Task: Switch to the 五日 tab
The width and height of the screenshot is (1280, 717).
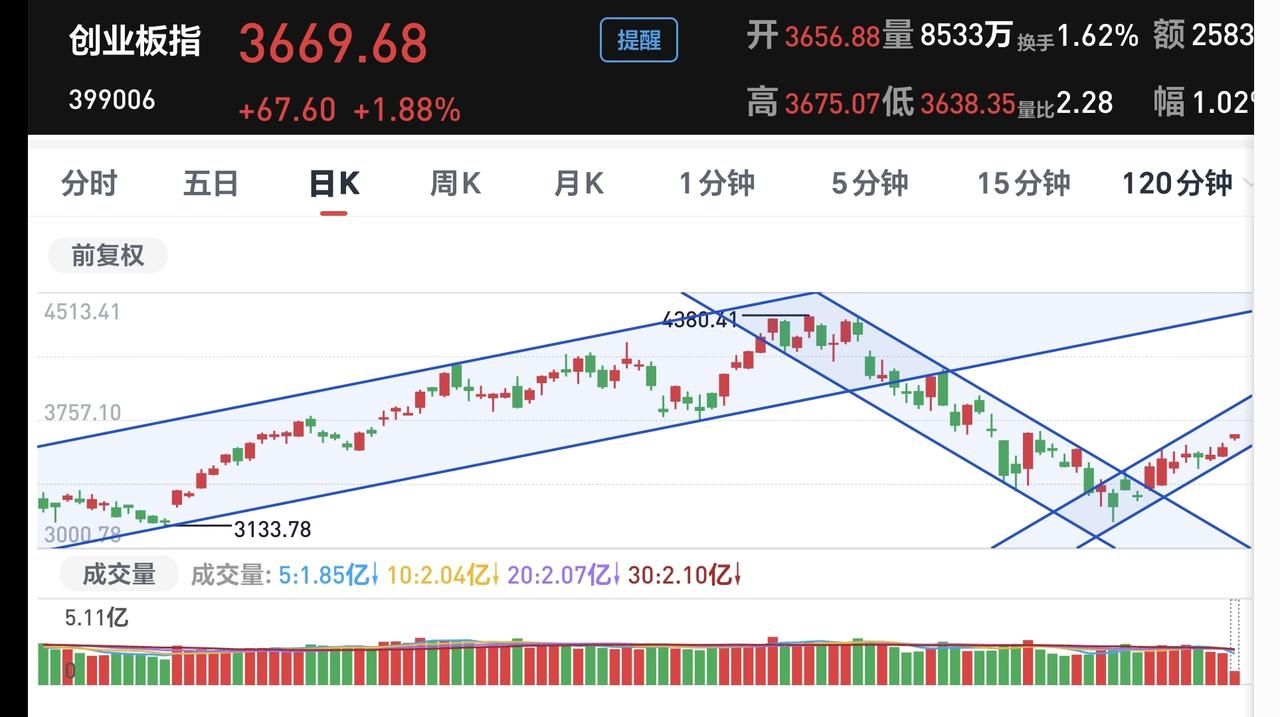Action: [211, 184]
